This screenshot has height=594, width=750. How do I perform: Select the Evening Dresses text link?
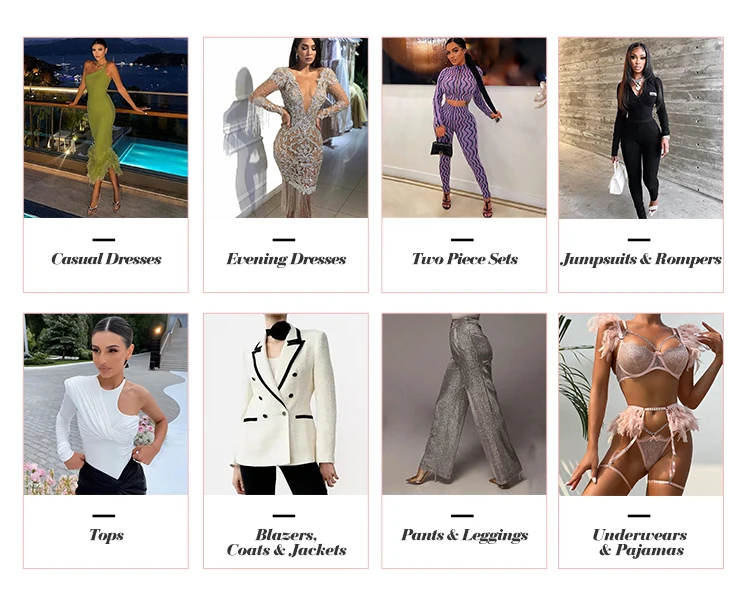[286, 259]
